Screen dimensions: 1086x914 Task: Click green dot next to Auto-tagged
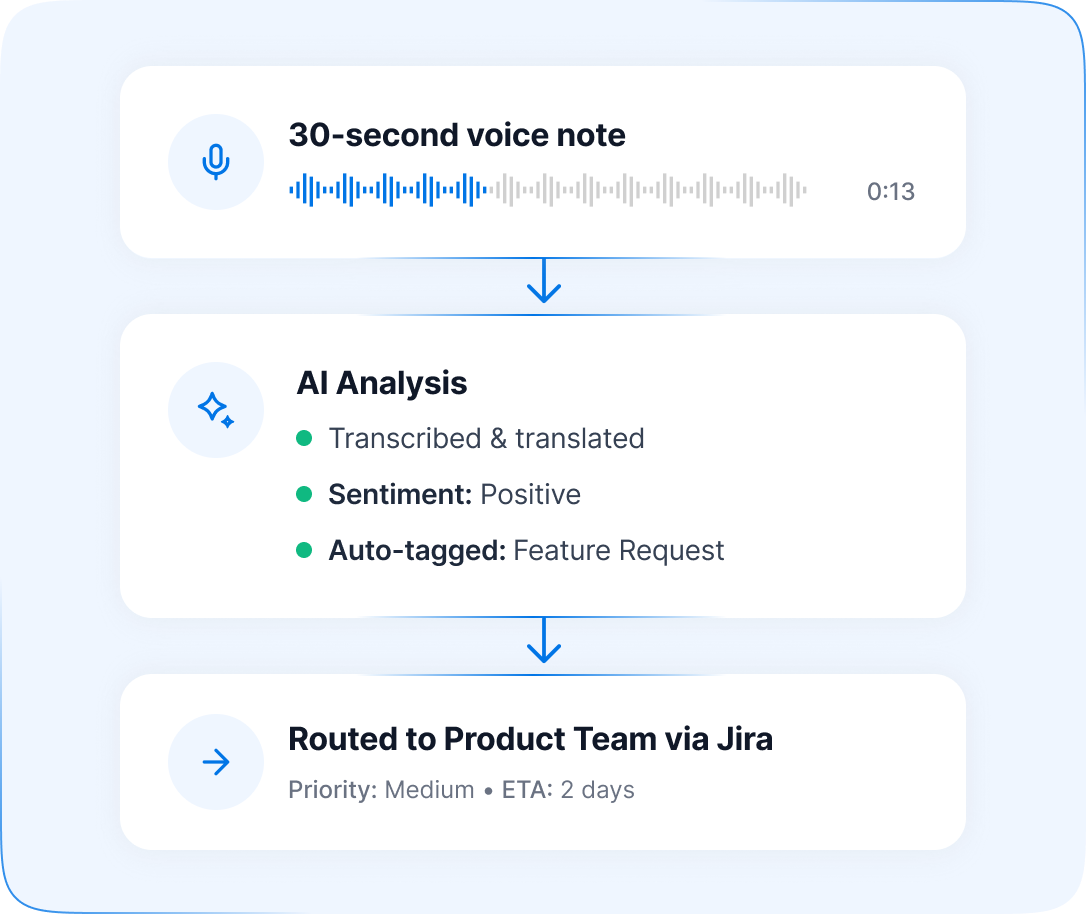(305, 550)
